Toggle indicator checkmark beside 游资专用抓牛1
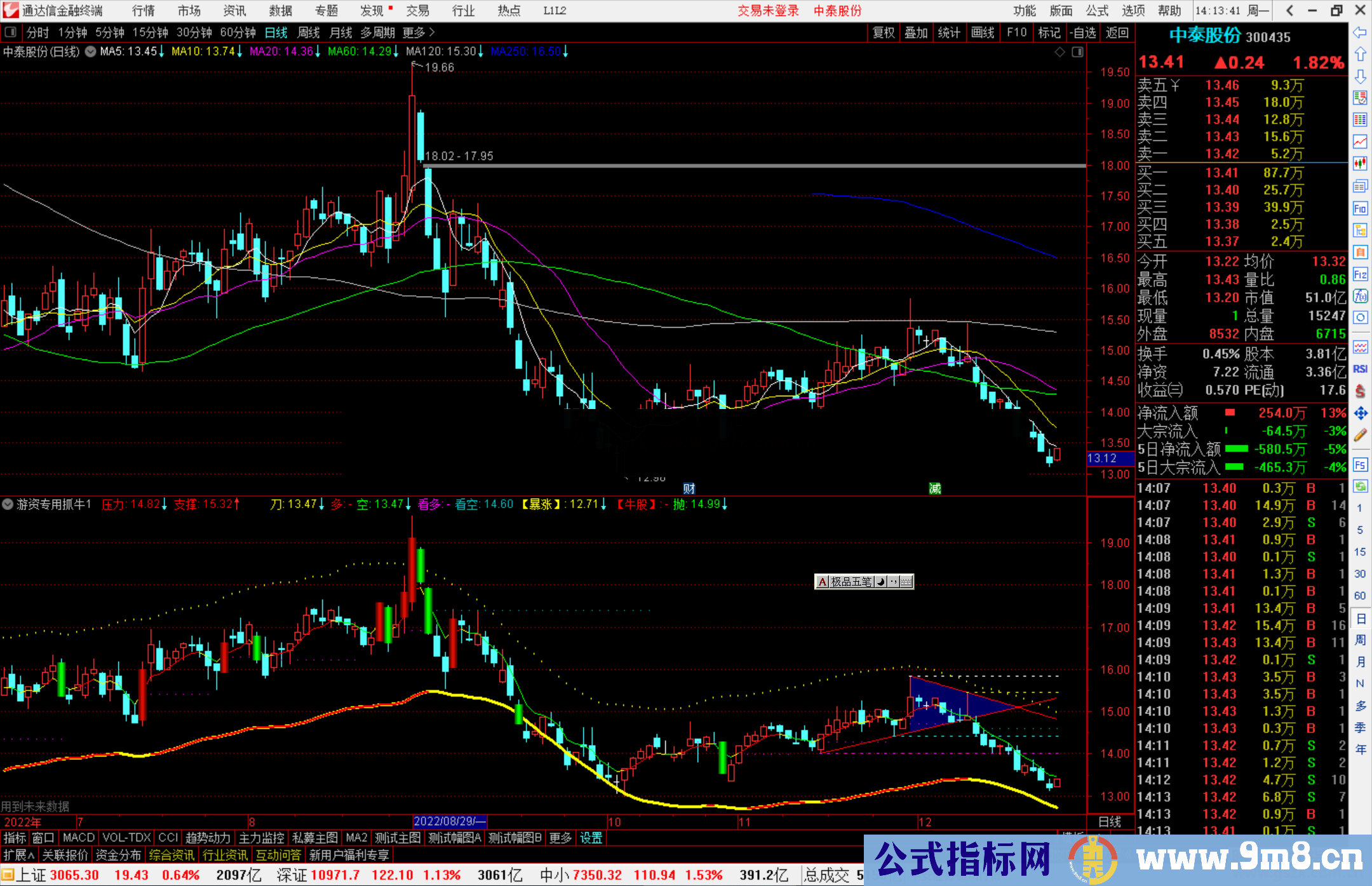Screen dimensions: 1372x886 [8, 504]
